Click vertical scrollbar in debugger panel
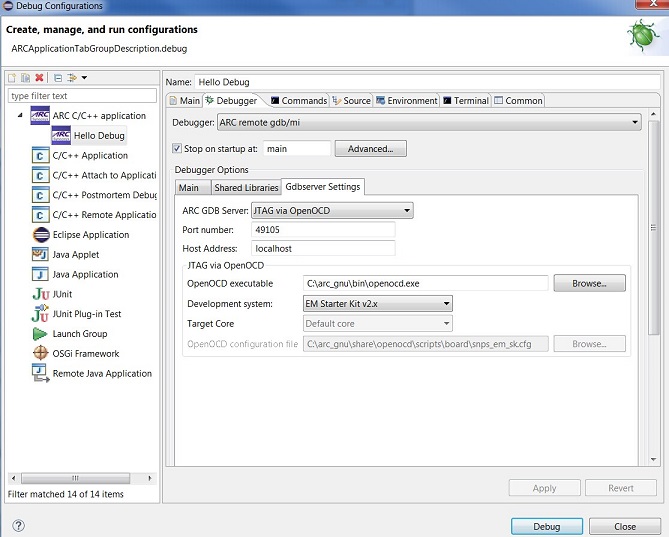The image size is (669, 537). [653, 227]
